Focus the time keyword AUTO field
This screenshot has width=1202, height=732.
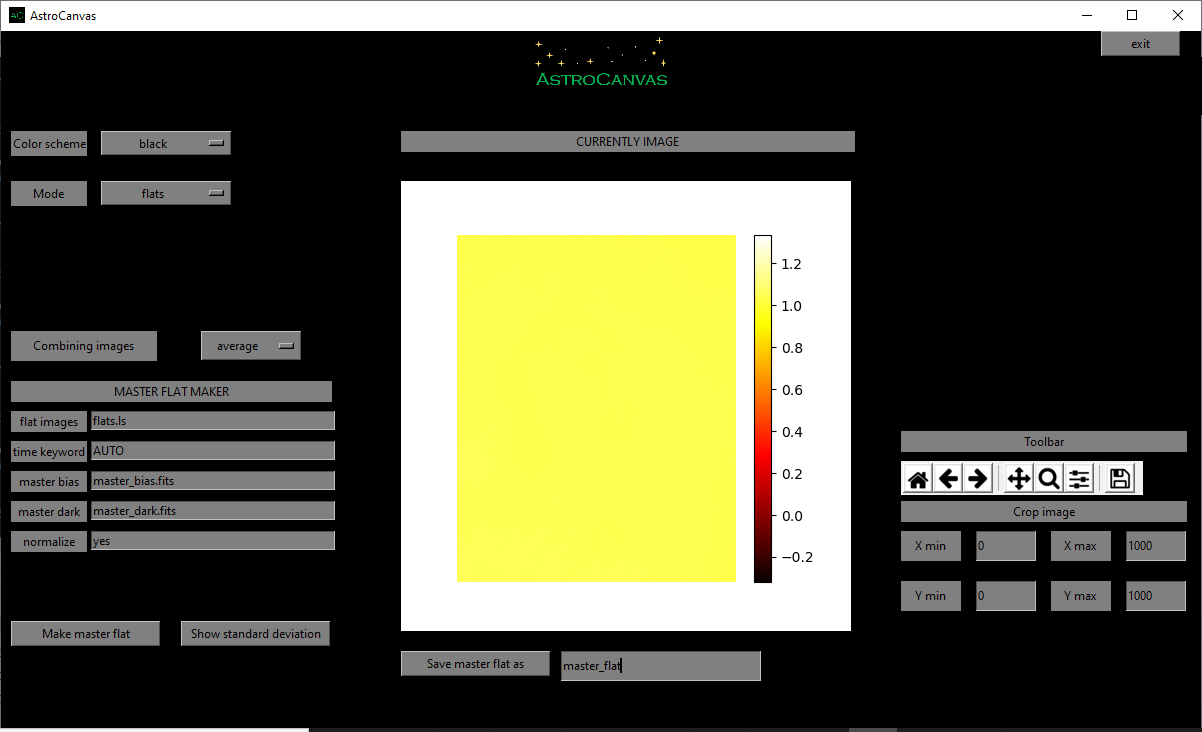click(212, 451)
